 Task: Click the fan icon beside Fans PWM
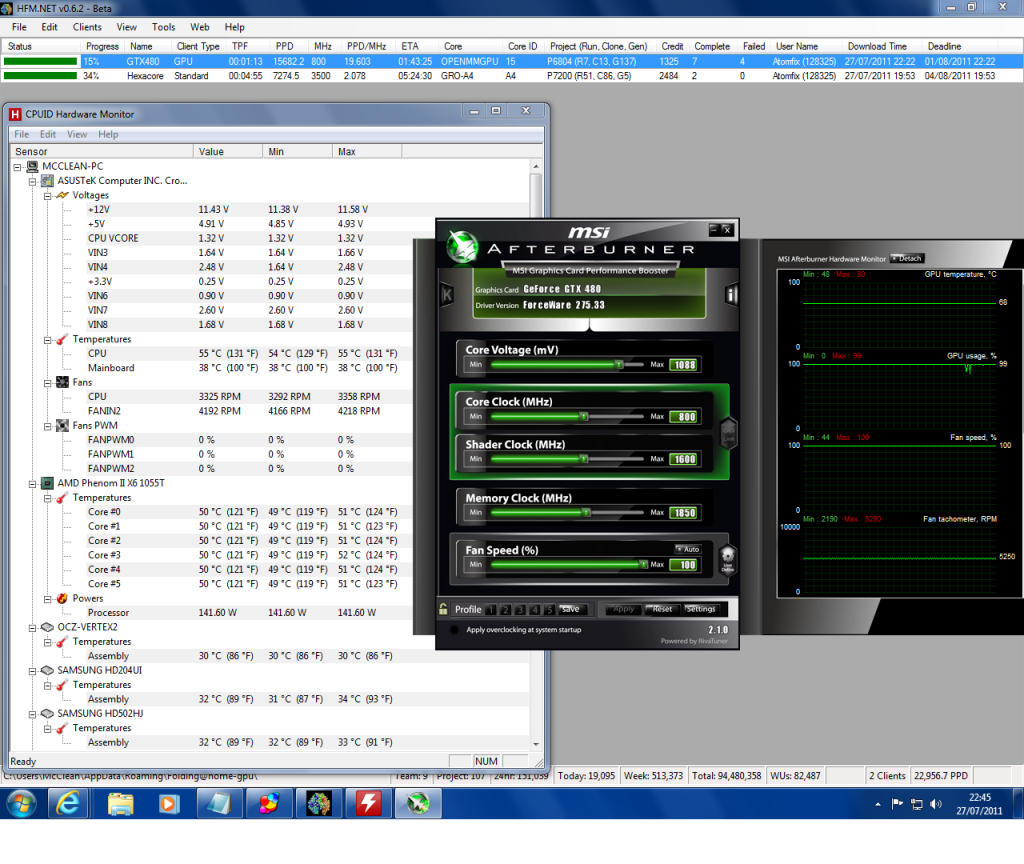tap(62, 426)
